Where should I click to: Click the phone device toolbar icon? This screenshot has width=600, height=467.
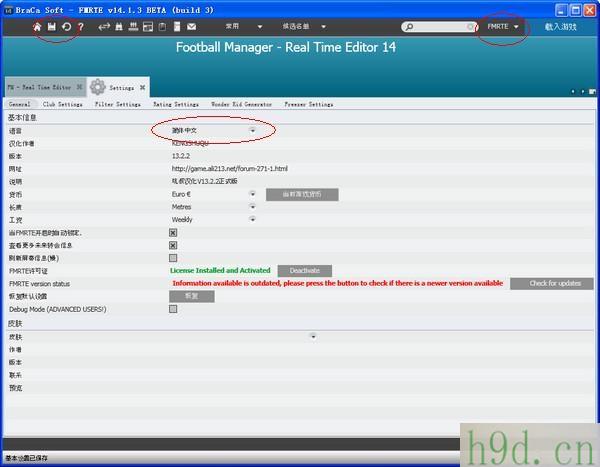(x=177, y=26)
